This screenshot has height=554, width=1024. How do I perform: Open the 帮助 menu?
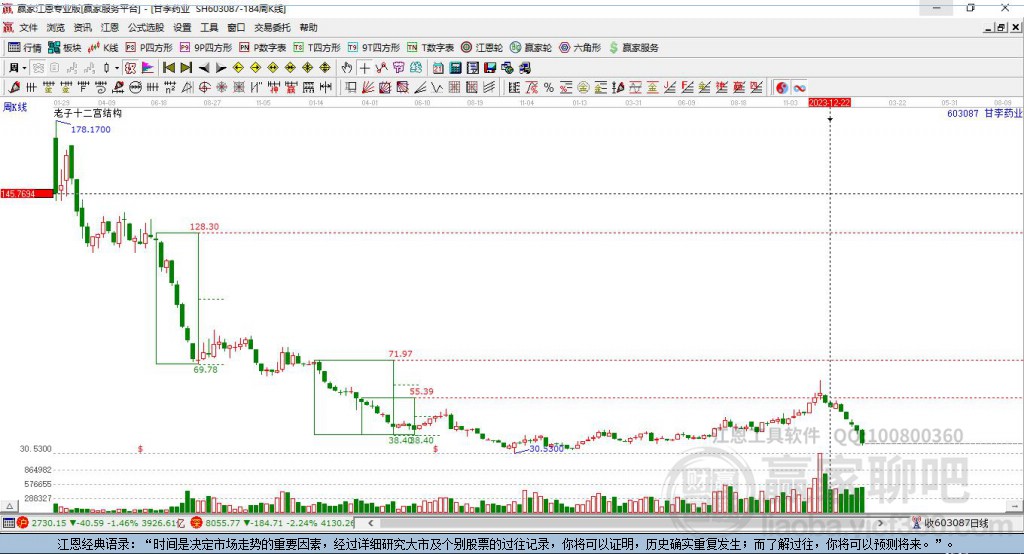tap(308, 27)
